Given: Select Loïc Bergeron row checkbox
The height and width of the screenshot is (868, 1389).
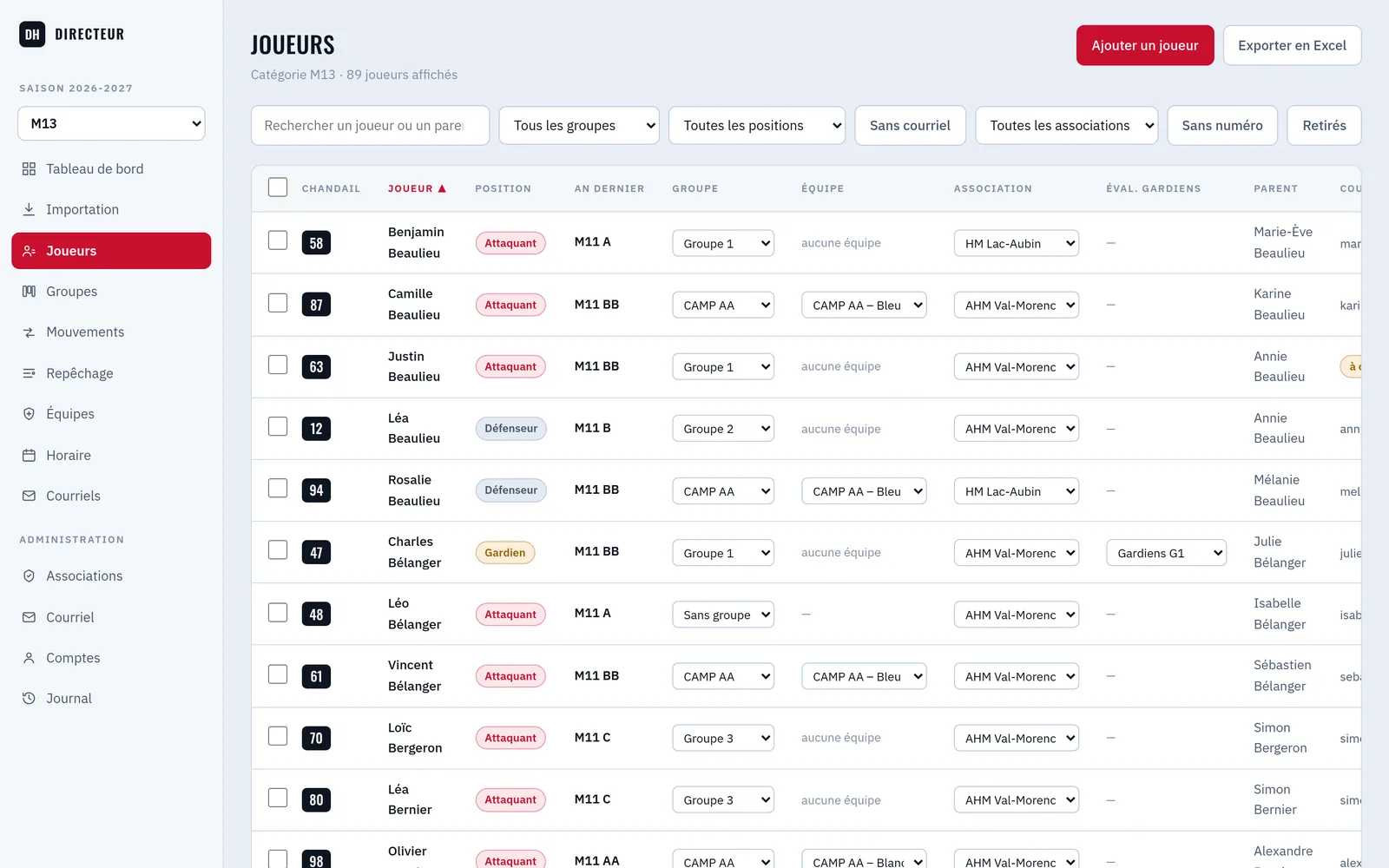Looking at the screenshot, I should (x=278, y=736).
